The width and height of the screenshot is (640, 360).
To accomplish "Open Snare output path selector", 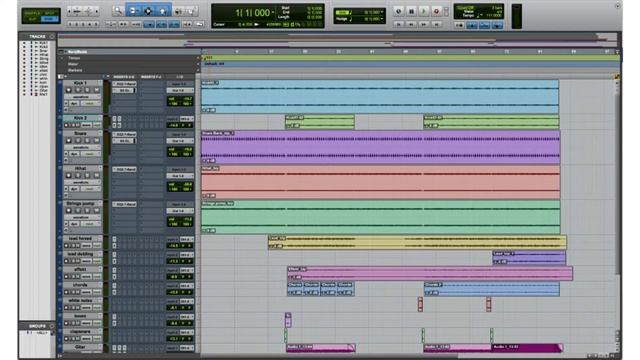I will (180, 141).
